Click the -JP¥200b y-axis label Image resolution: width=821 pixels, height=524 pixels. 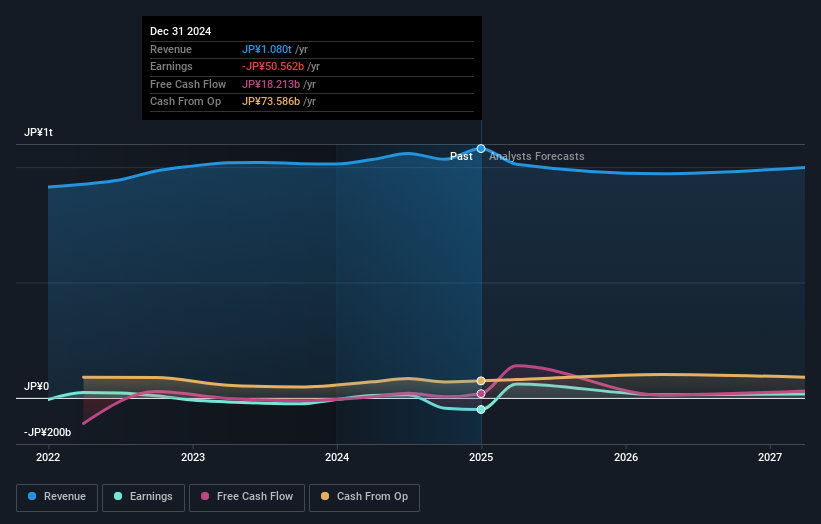47,432
